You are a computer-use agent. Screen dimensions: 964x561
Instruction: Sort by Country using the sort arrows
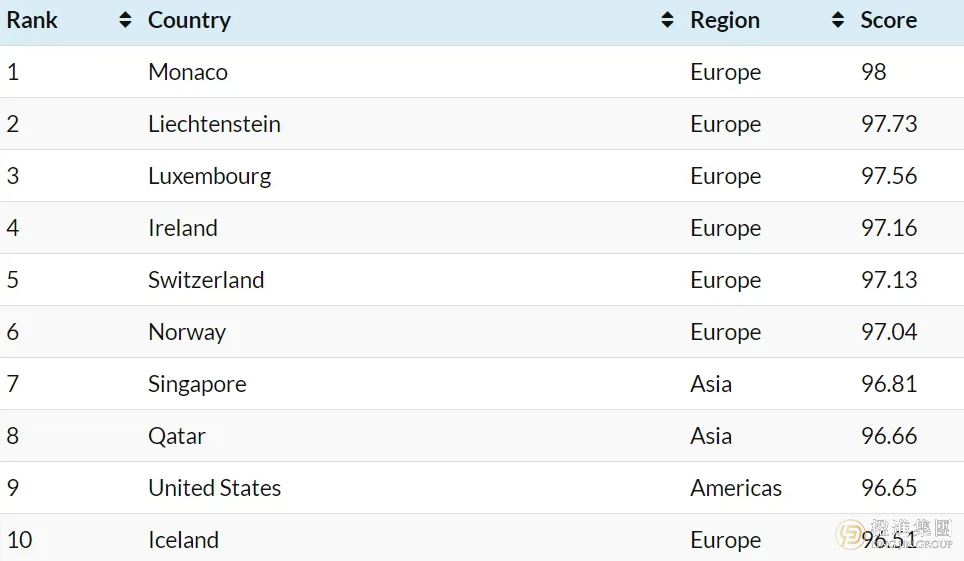point(667,20)
